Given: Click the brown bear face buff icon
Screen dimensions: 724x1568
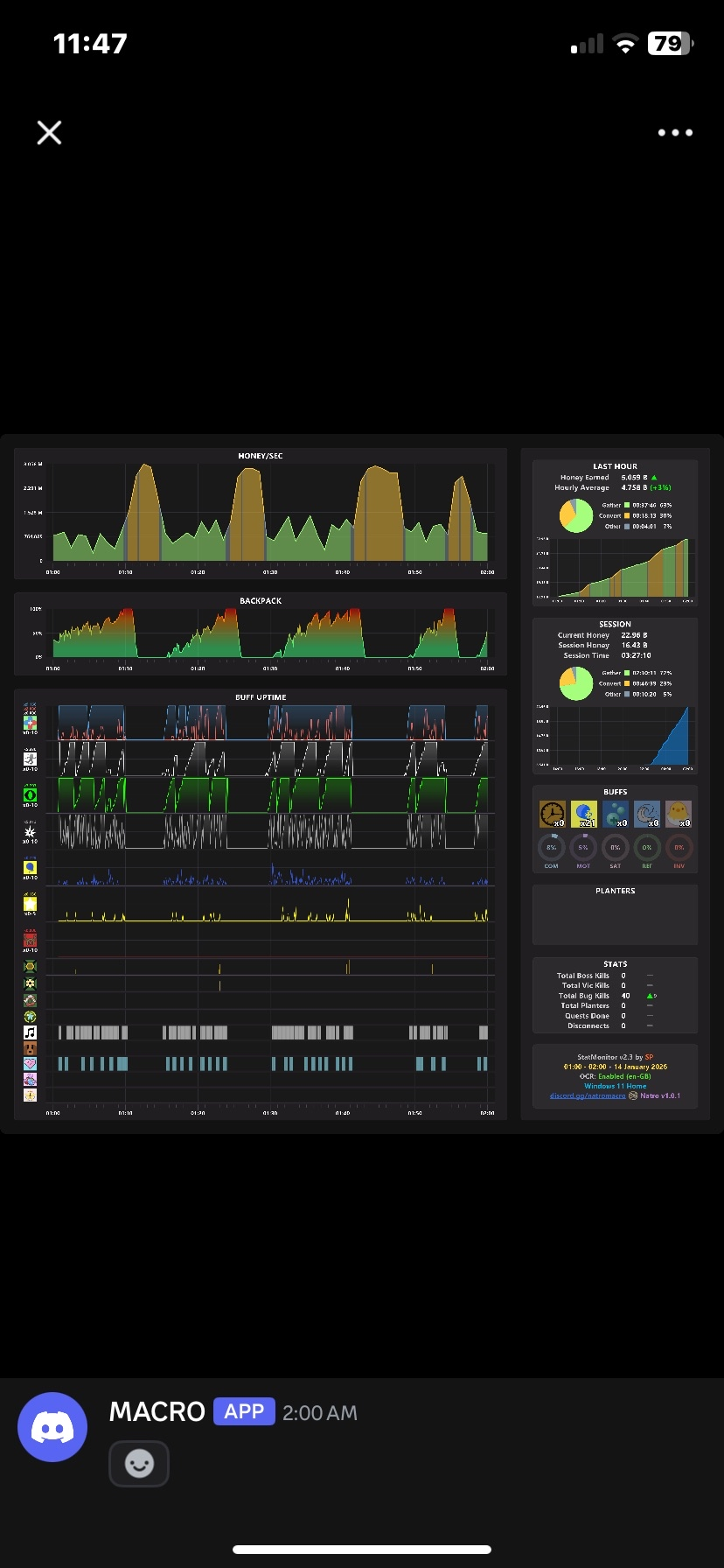Looking at the screenshot, I should (x=30, y=1048).
